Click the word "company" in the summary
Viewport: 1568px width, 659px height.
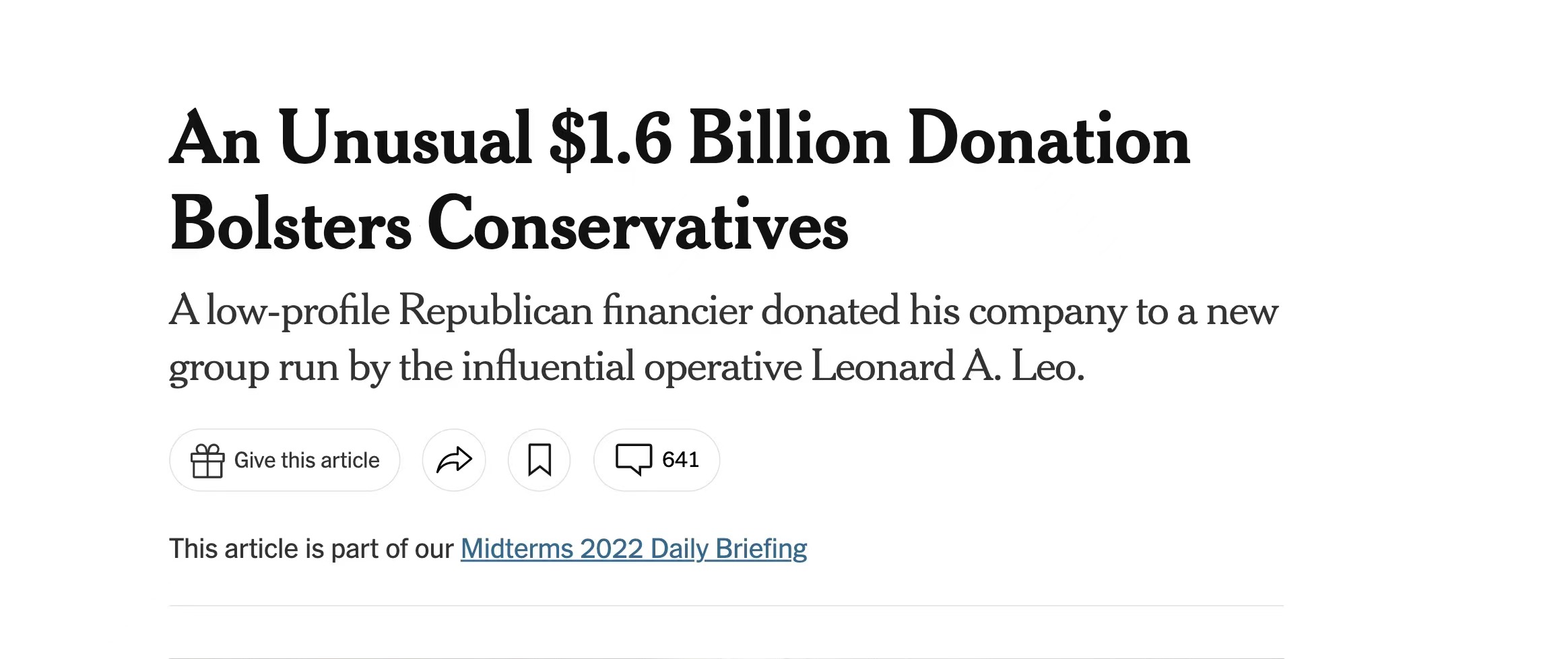tap(1047, 311)
